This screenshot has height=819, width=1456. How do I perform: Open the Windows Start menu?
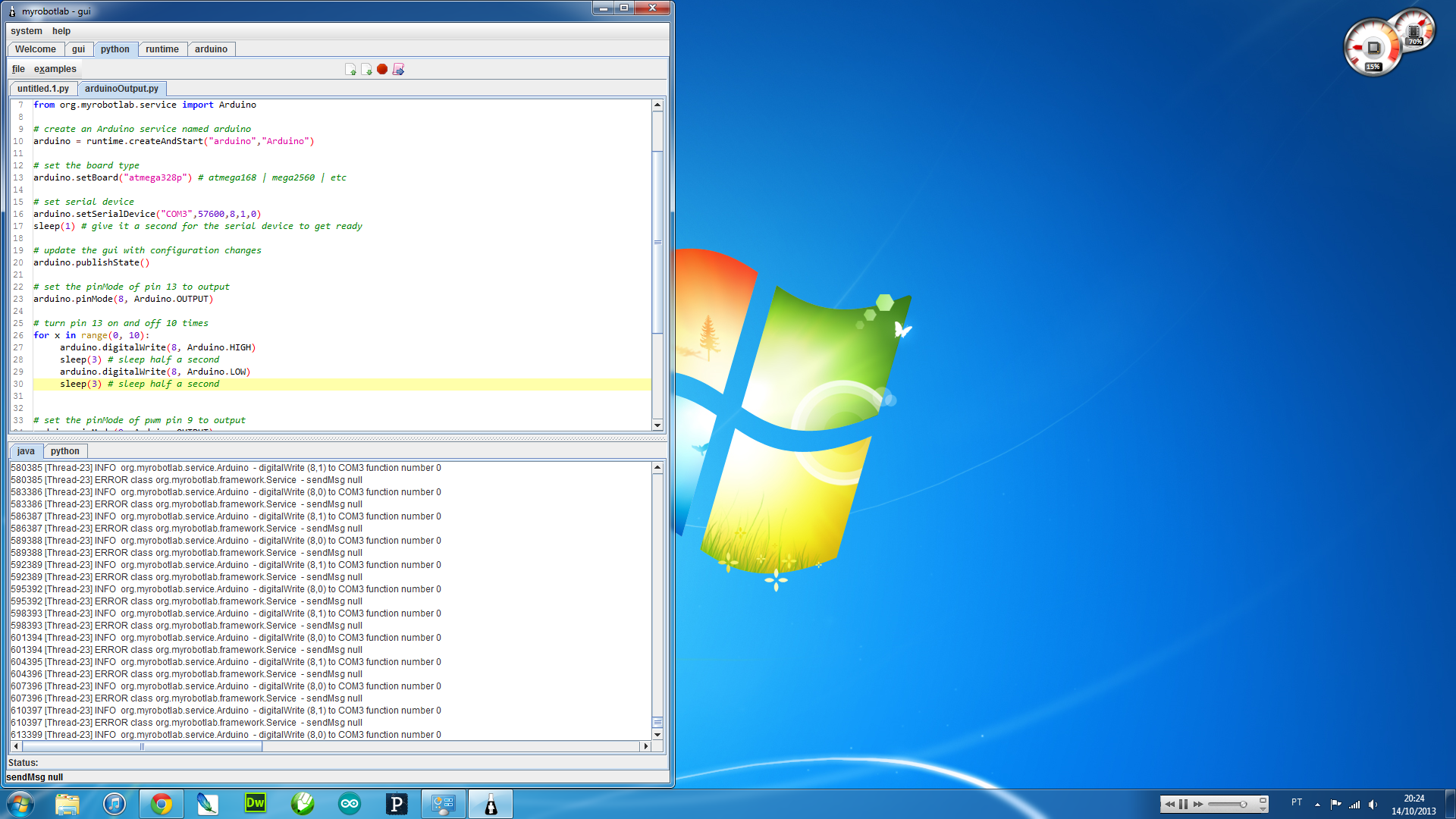[x=20, y=804]
